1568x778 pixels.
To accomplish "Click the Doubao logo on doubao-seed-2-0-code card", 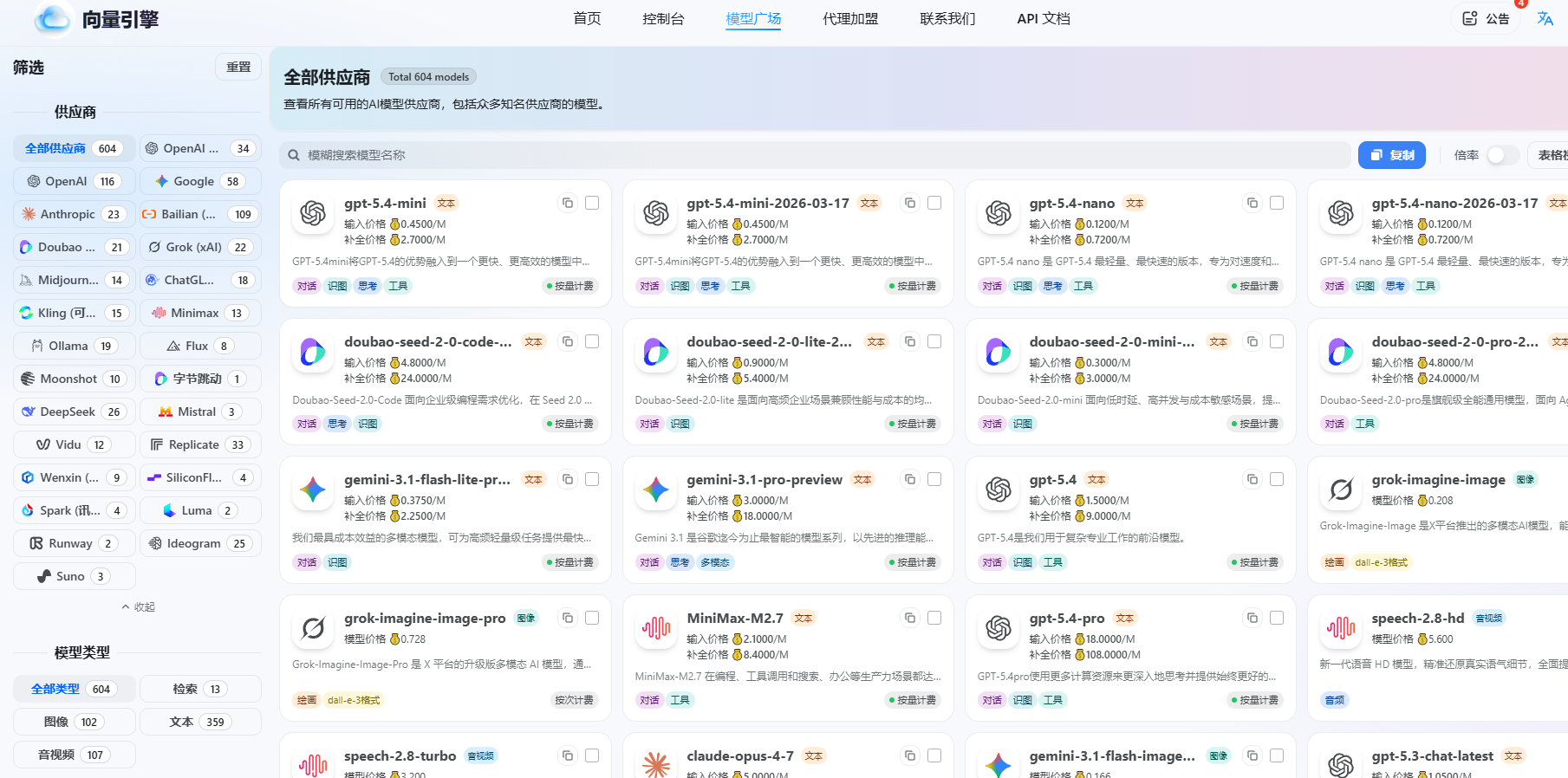I will coord(313,352).
